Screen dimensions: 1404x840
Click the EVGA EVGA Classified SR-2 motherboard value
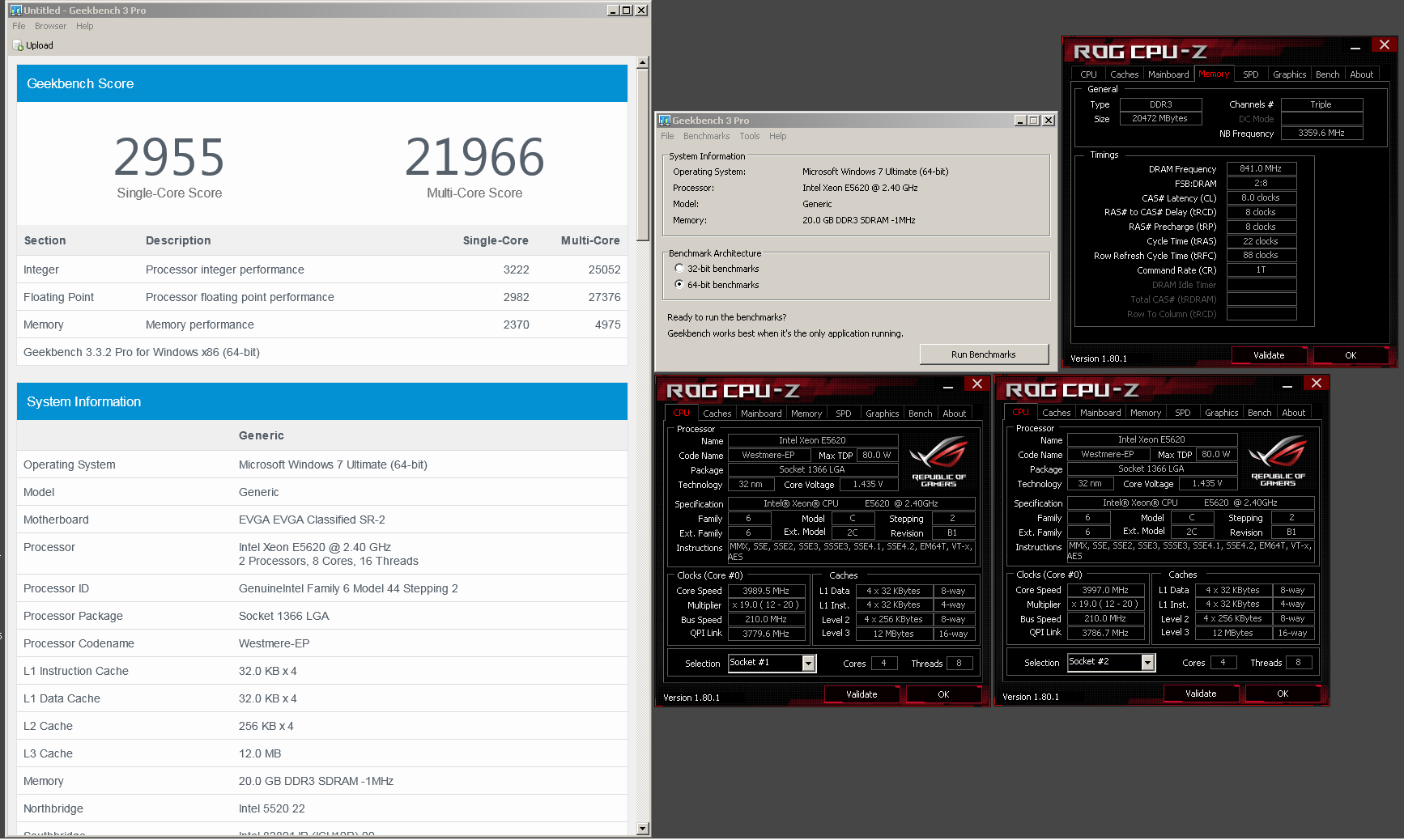(x=312, y=520)
